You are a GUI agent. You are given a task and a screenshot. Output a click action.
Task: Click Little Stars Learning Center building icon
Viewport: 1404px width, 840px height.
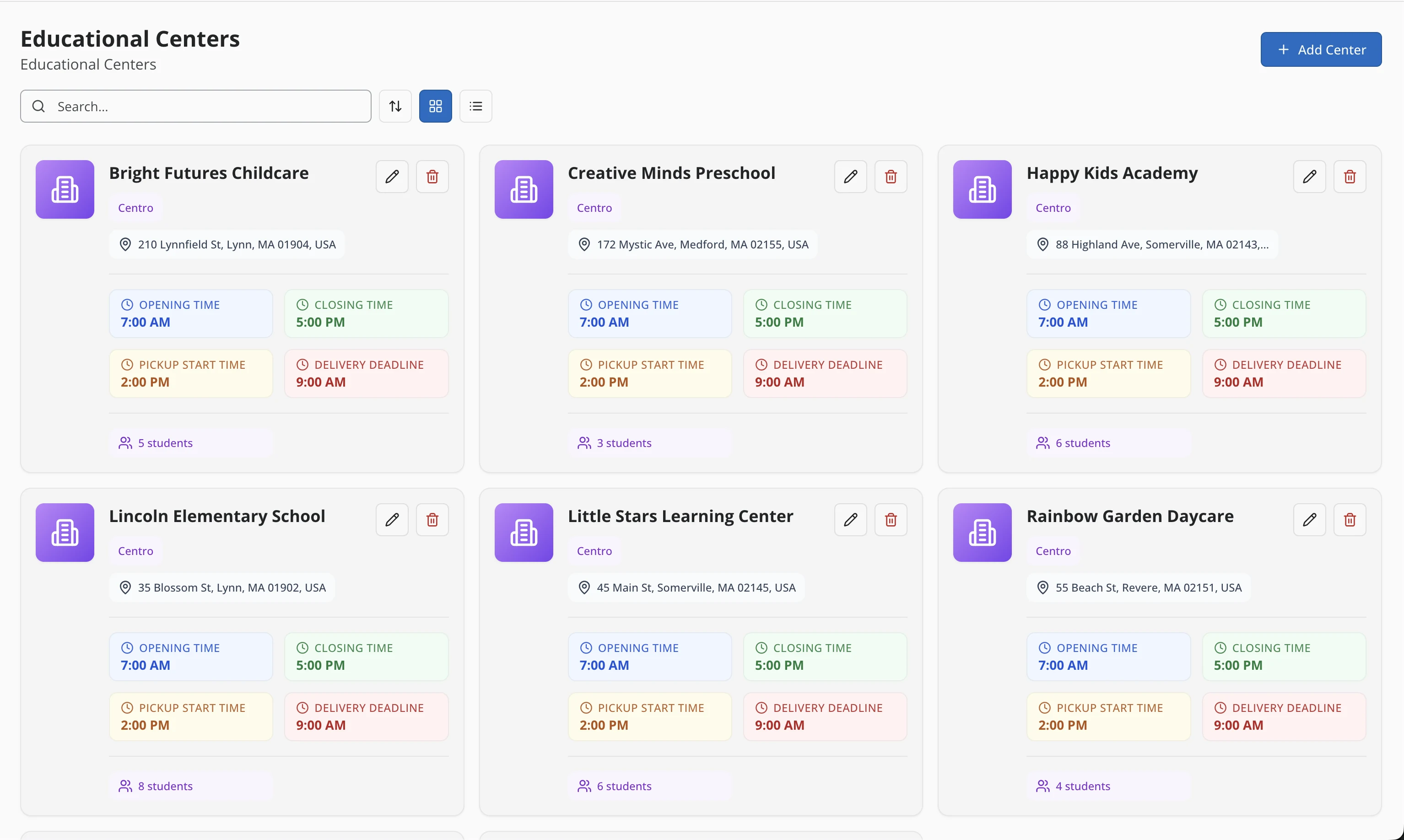(x=524, y=533)
